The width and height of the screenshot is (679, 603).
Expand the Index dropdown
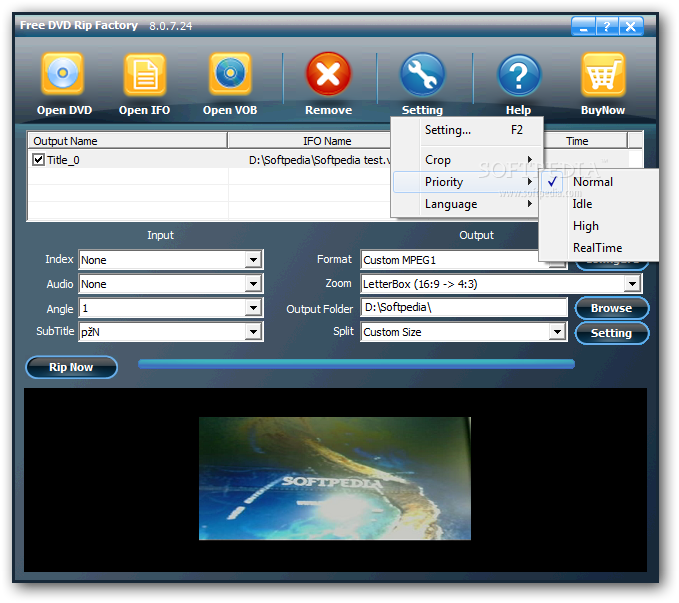pyautogui.click(x=253, y=260)
